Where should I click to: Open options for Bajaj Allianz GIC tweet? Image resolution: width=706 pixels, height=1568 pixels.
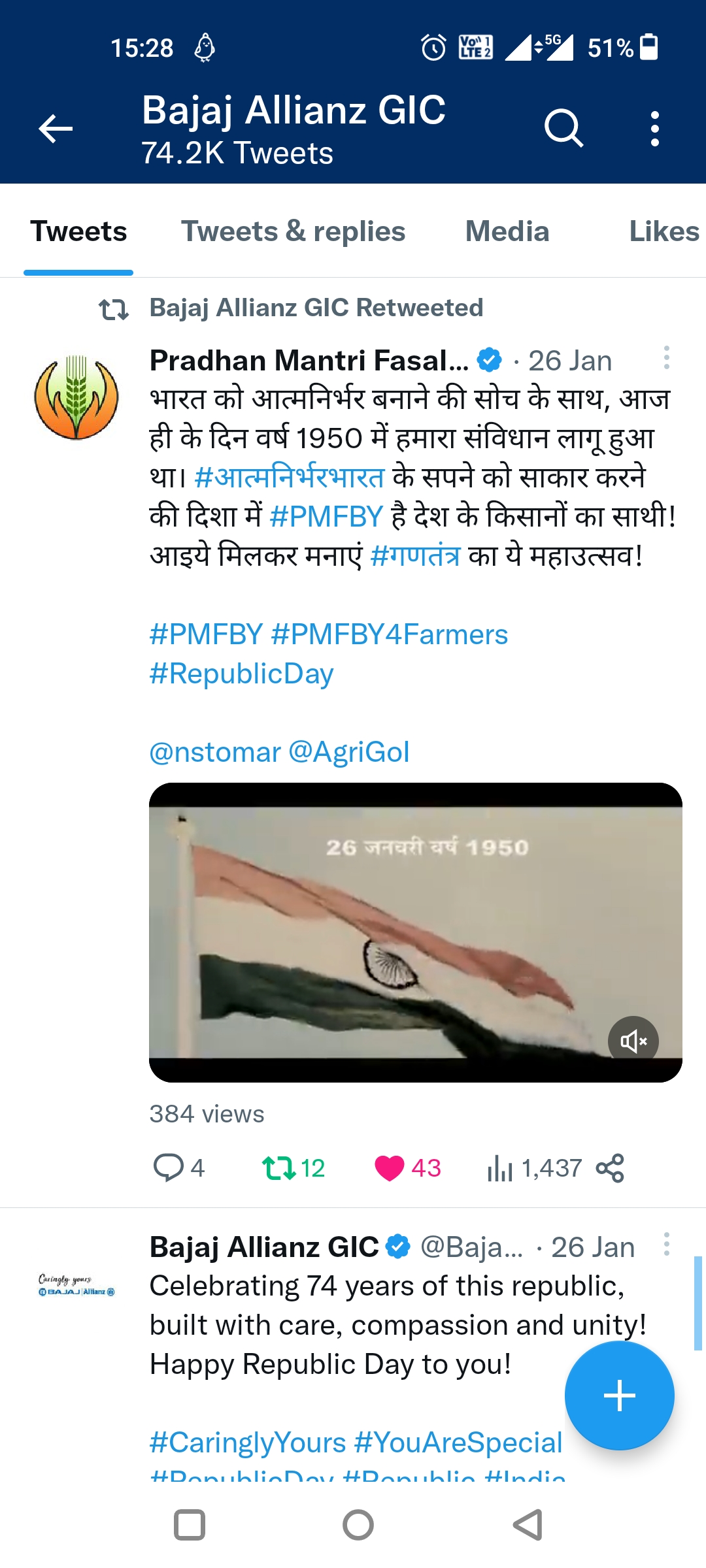(x=666, y=1245)
